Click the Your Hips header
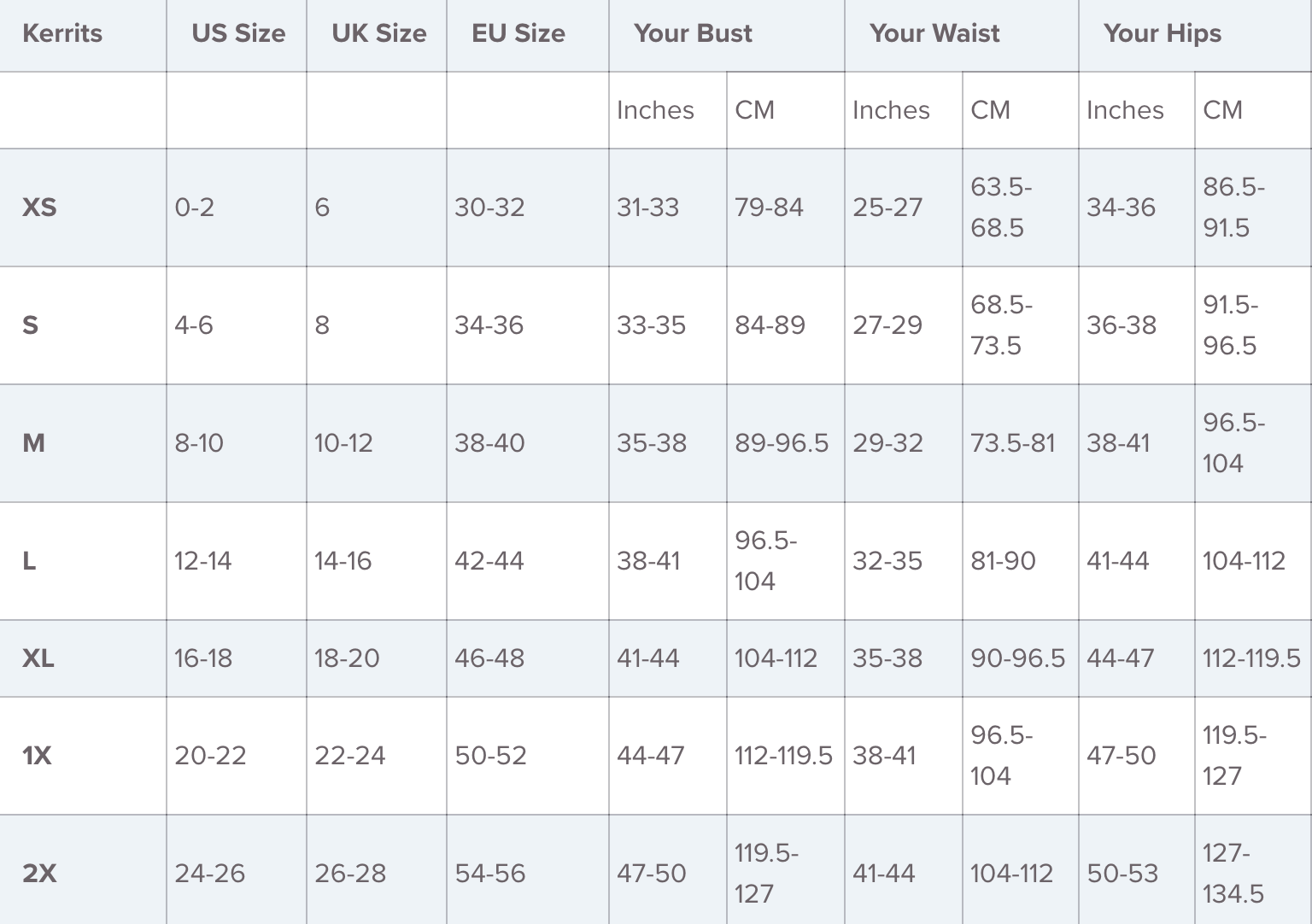The height and width of the screenshot is (924, 1312). (1163, 33)
